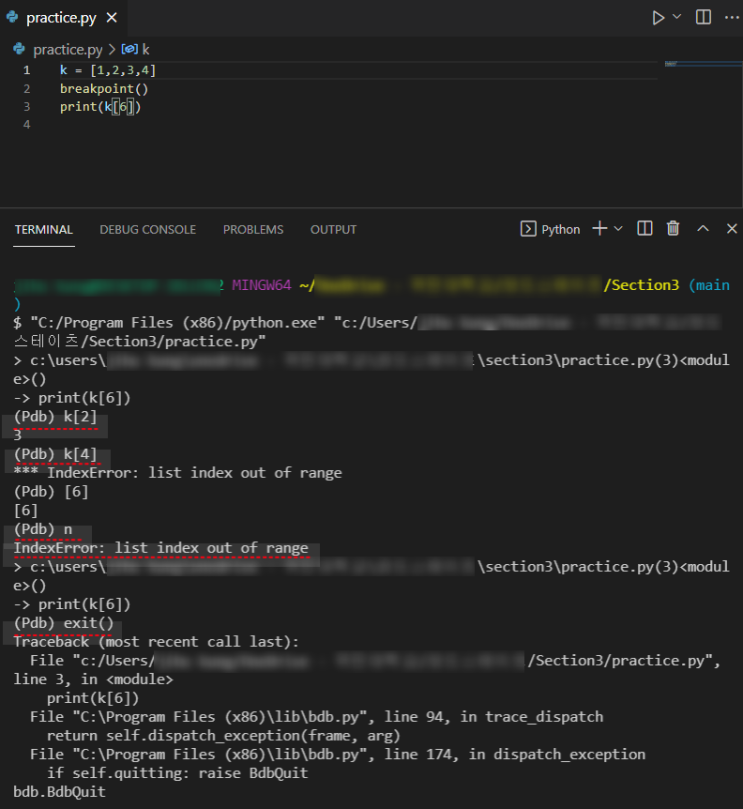
Task: Close the terminal panel
Action: coord(732,228)
